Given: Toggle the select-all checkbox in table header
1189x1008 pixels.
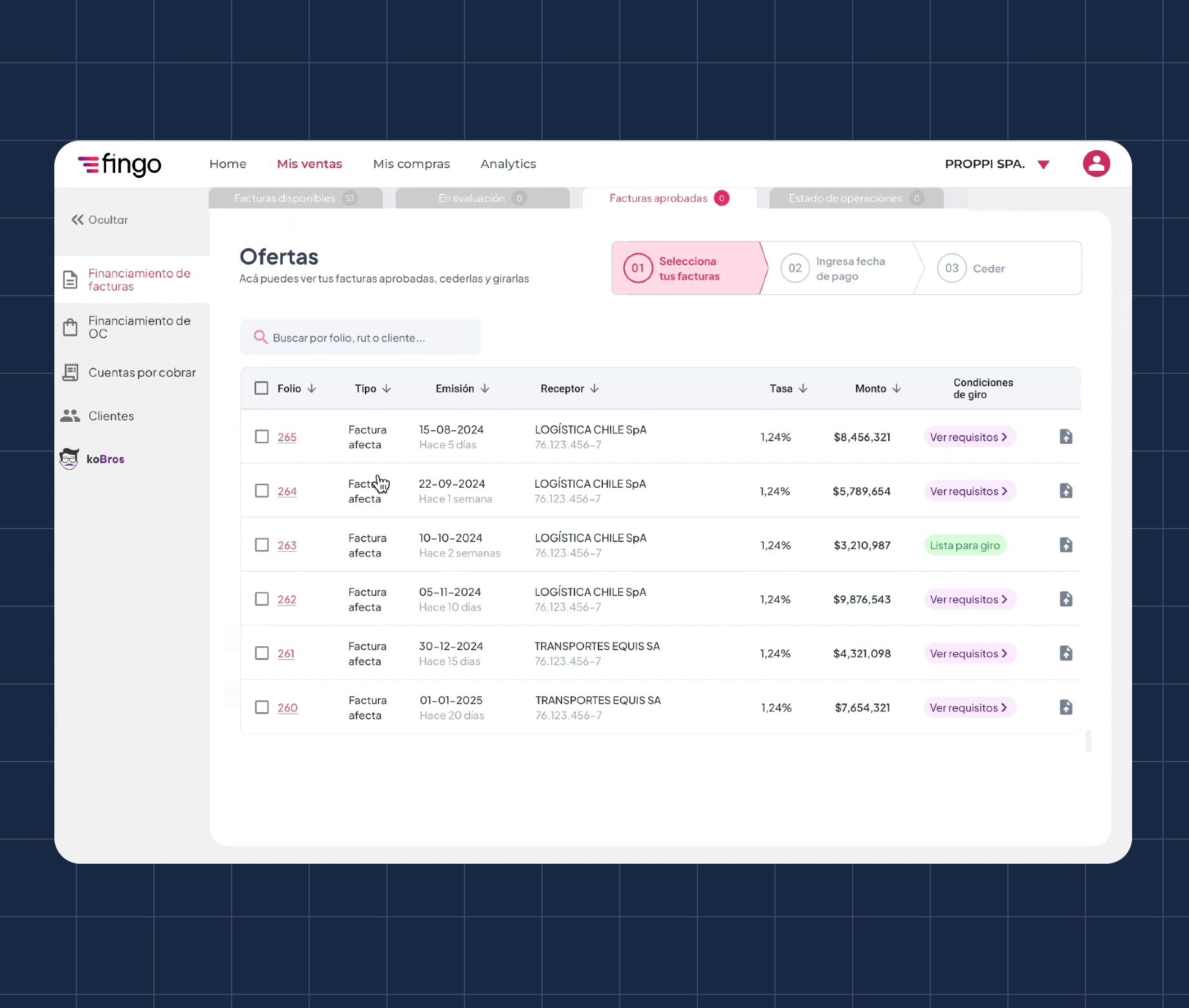Looking at the screenshot, I should 261,388.
